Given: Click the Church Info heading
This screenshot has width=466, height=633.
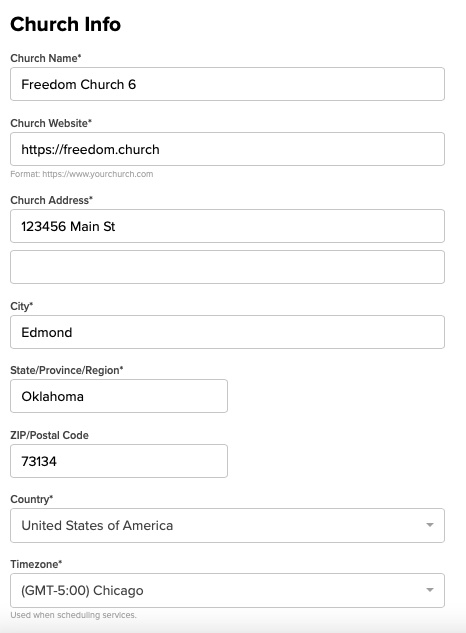Looking at the screenshot, I should coord(65,24).
